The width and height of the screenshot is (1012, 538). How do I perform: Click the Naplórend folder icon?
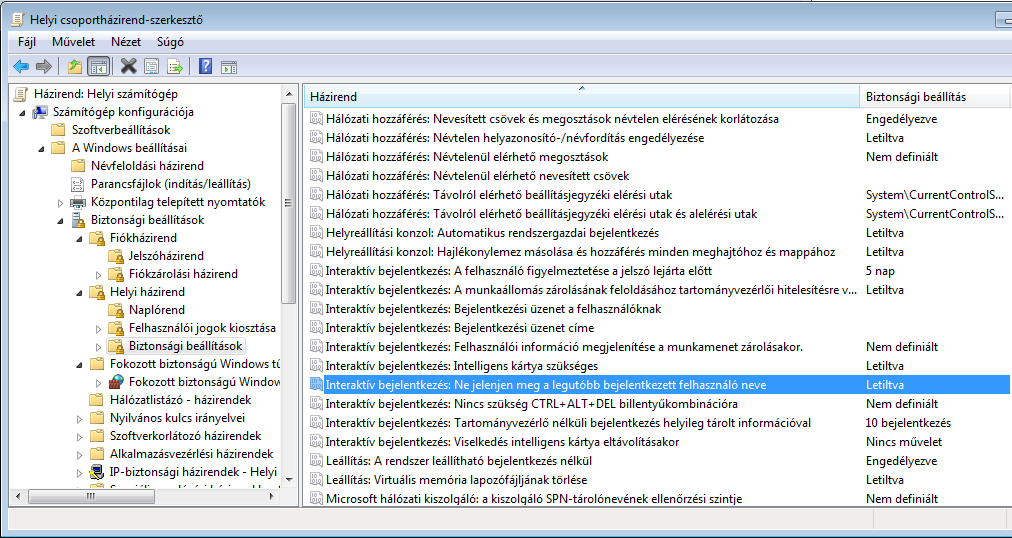coord(116,310)
